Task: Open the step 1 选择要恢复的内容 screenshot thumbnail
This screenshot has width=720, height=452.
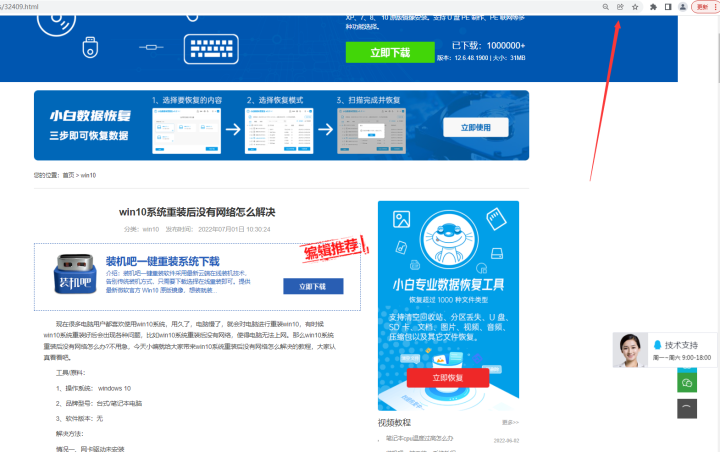Action: 186,131
